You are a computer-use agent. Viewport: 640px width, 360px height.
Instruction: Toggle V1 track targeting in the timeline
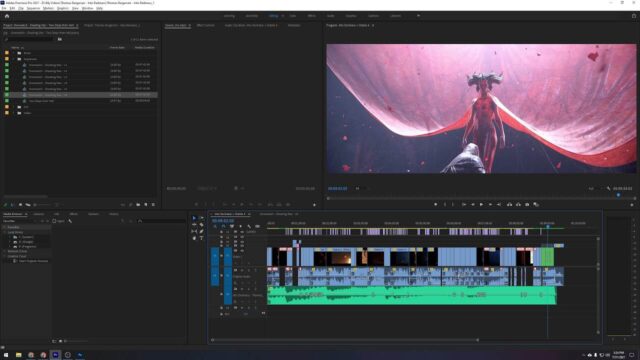point(228,256)
